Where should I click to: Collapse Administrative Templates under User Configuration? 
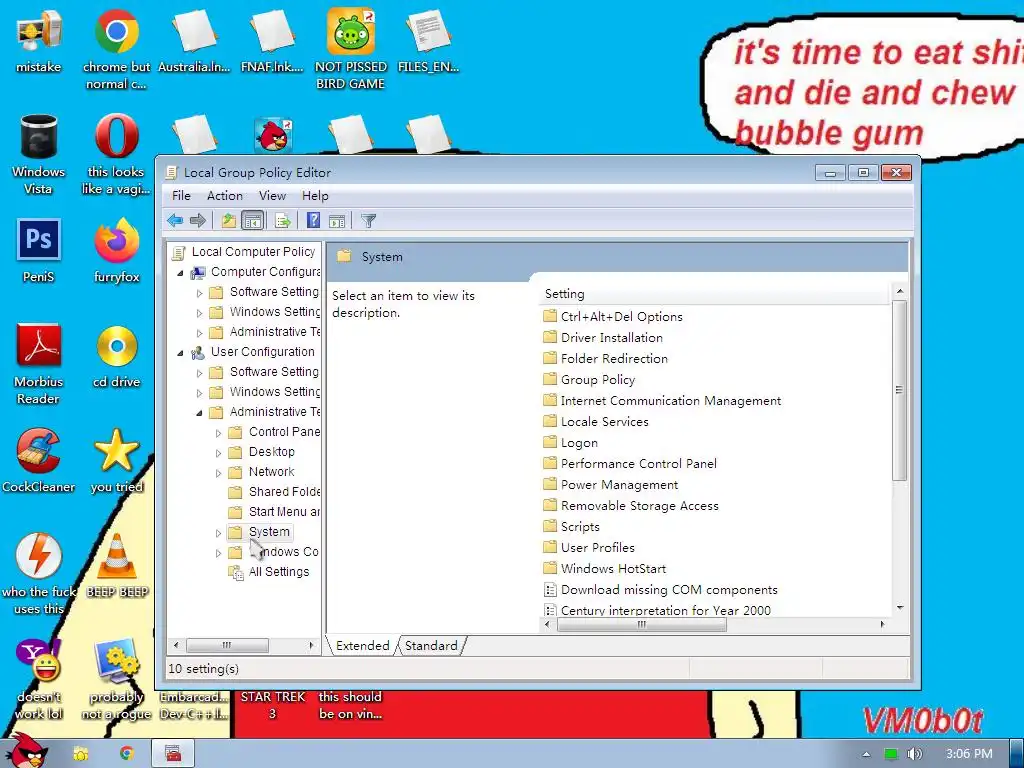point(199,413)
